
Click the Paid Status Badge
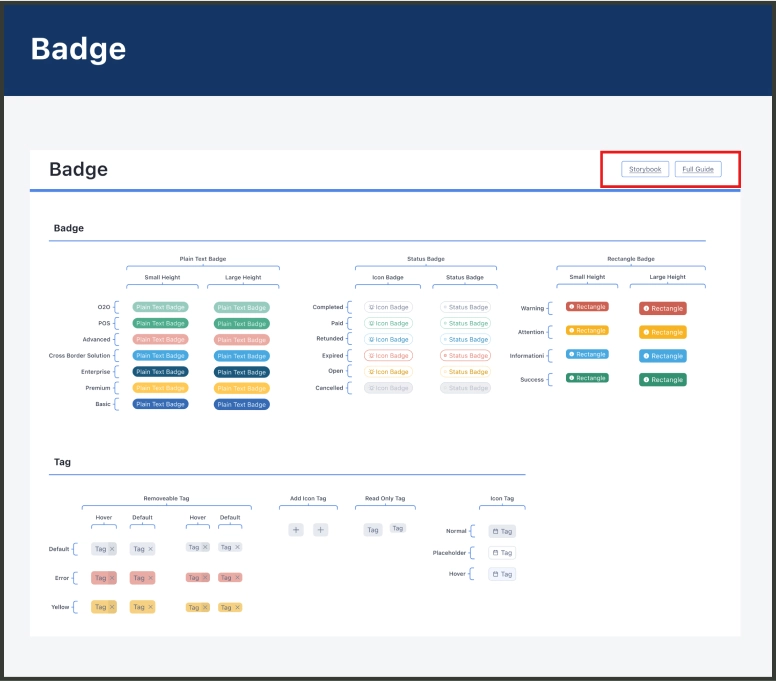[465, 323]
